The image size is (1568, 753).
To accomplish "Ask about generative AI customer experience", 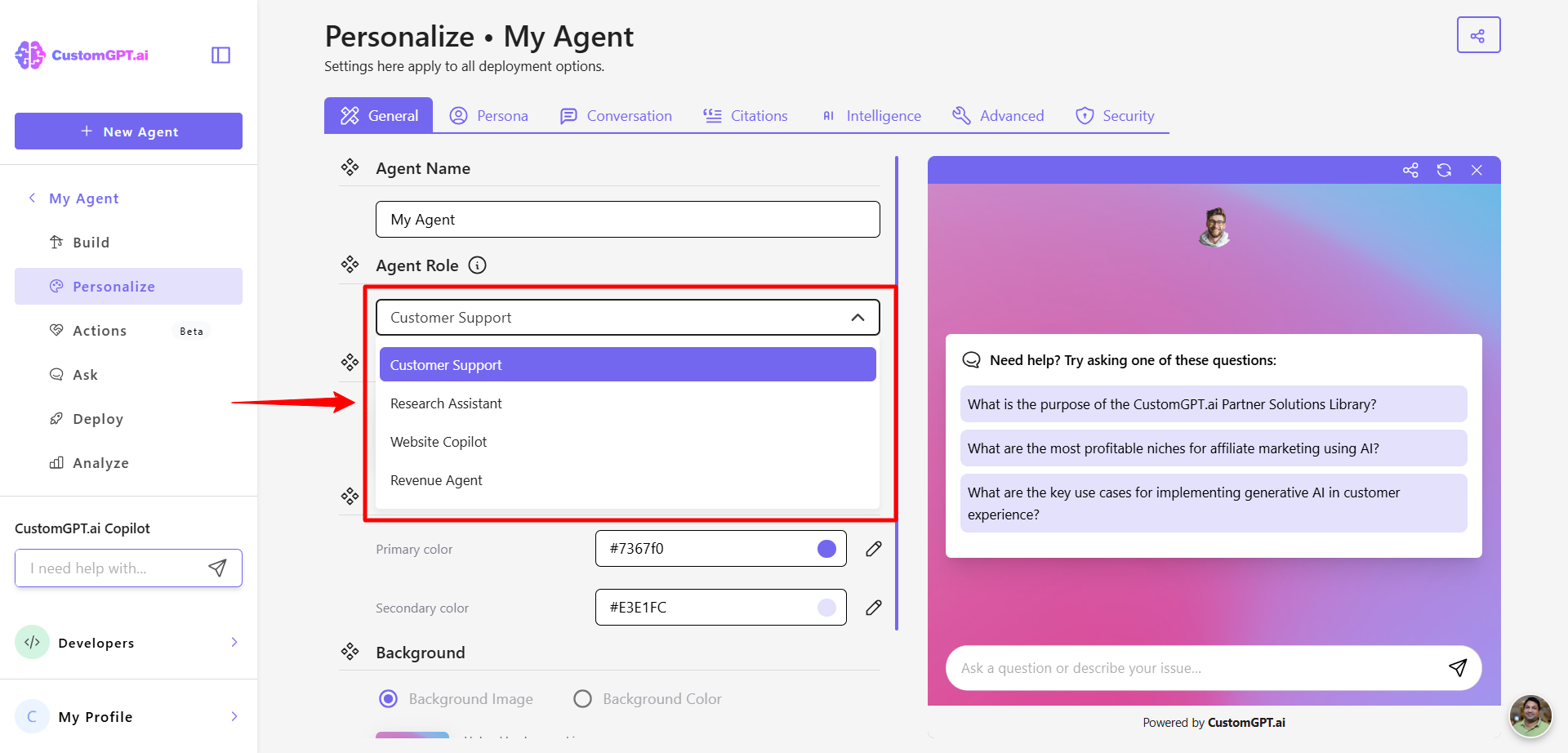I will pos(1214,503).
